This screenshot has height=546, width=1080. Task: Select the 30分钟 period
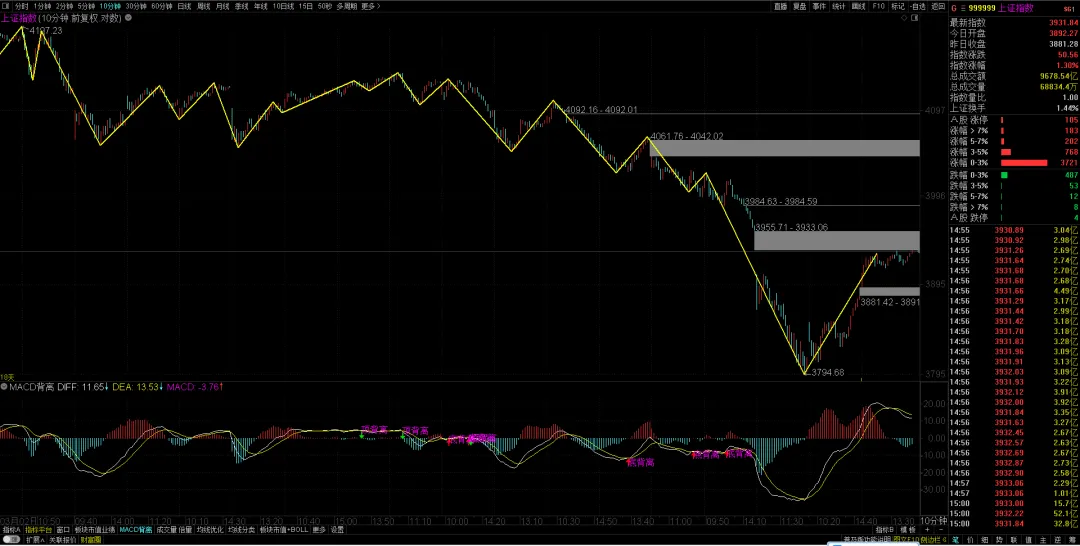(x=135, y=6)
